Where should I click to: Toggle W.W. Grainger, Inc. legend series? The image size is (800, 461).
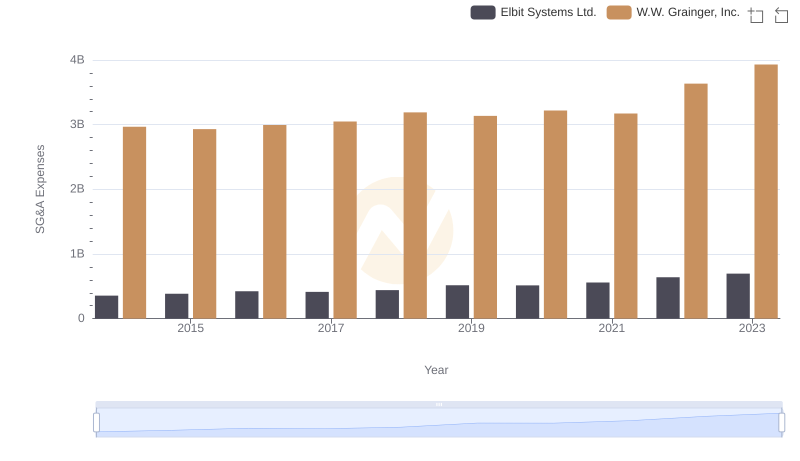pyautogui.click(x=673, y=12)
